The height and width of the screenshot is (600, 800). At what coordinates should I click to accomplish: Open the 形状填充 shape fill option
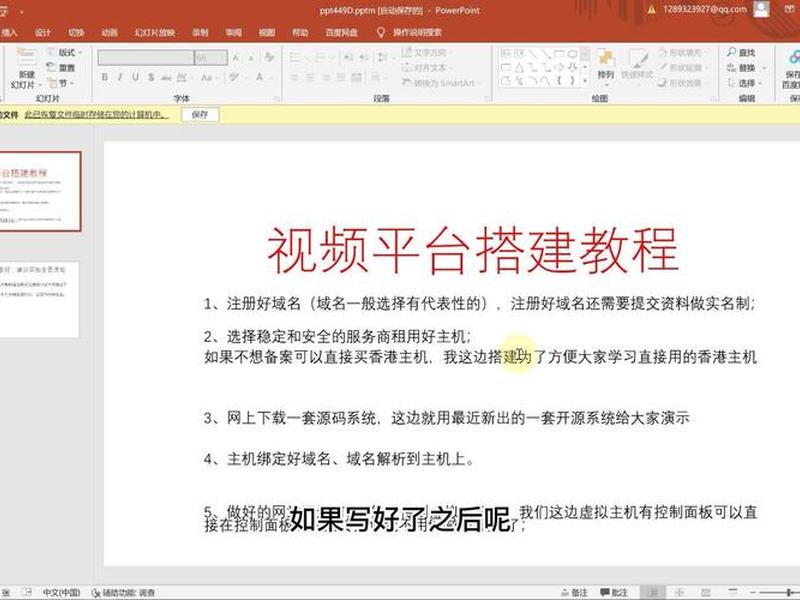(682, 53)
